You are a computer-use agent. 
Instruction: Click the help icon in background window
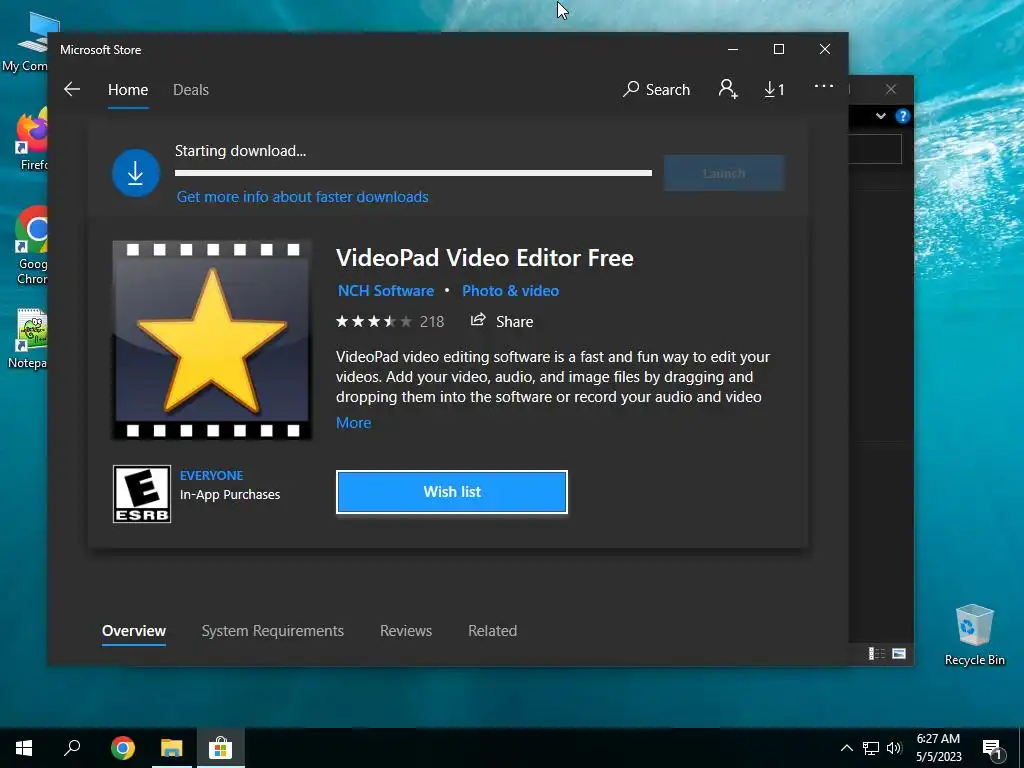tap(903, 116)
